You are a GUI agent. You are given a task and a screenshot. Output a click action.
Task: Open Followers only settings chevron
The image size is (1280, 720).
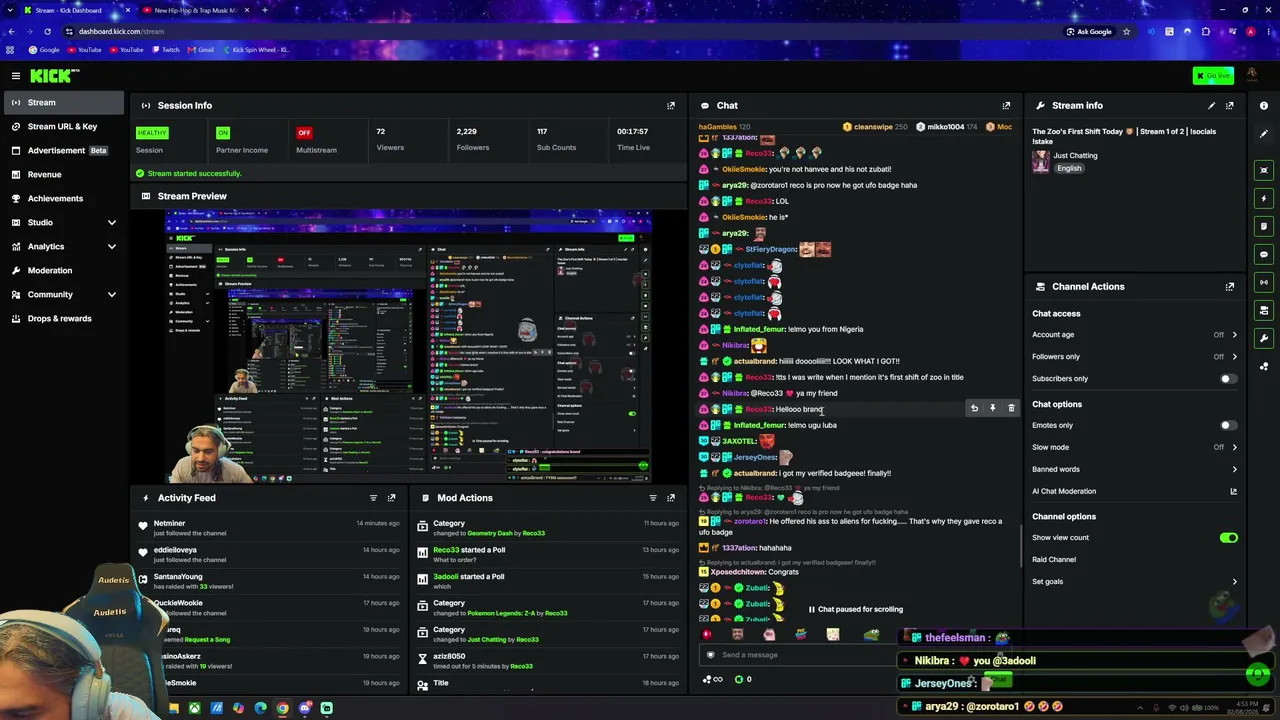1234,357
